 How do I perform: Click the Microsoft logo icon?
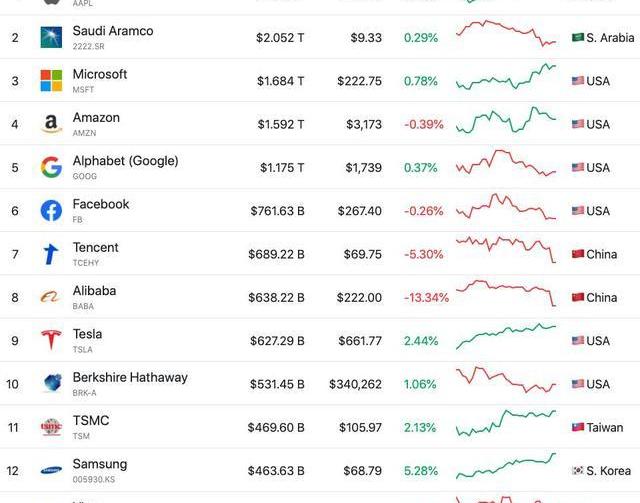tap(51, 81)
